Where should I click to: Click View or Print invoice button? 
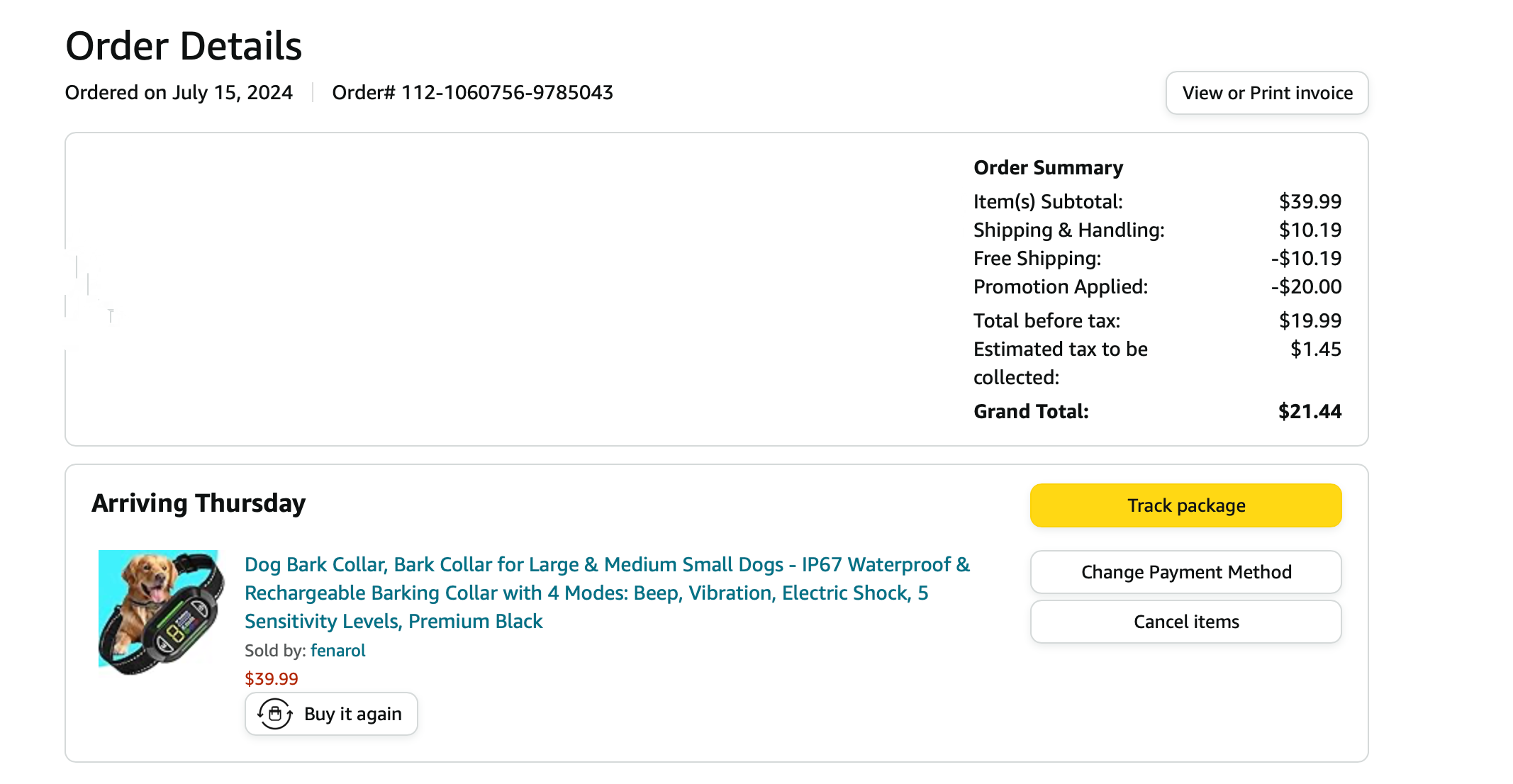[x=1266, y=93]
